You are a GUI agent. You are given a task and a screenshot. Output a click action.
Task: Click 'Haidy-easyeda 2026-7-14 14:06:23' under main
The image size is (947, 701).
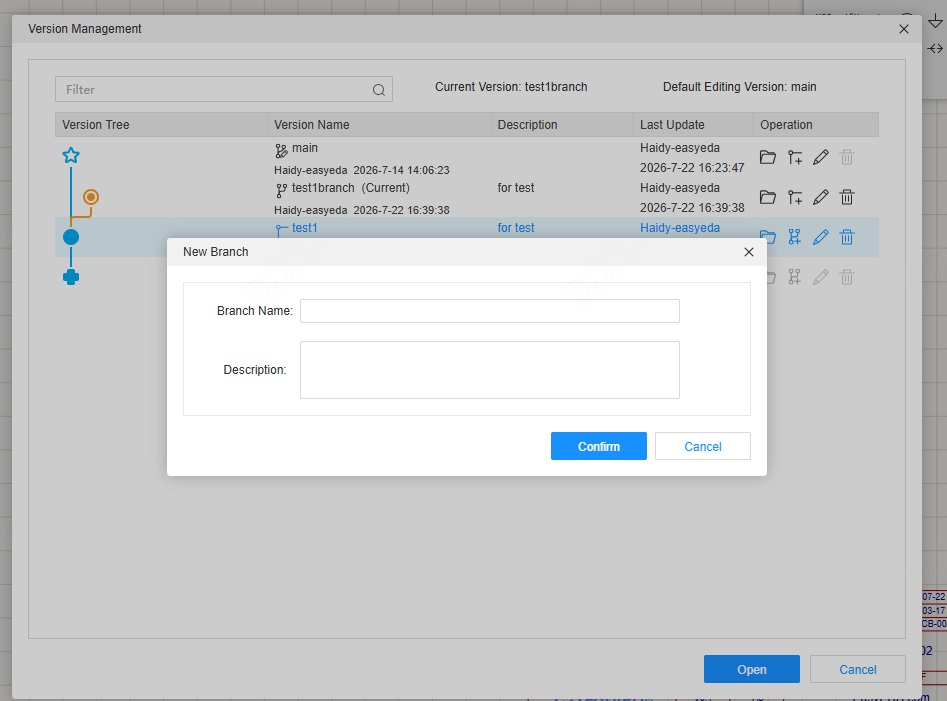(362, 170)
